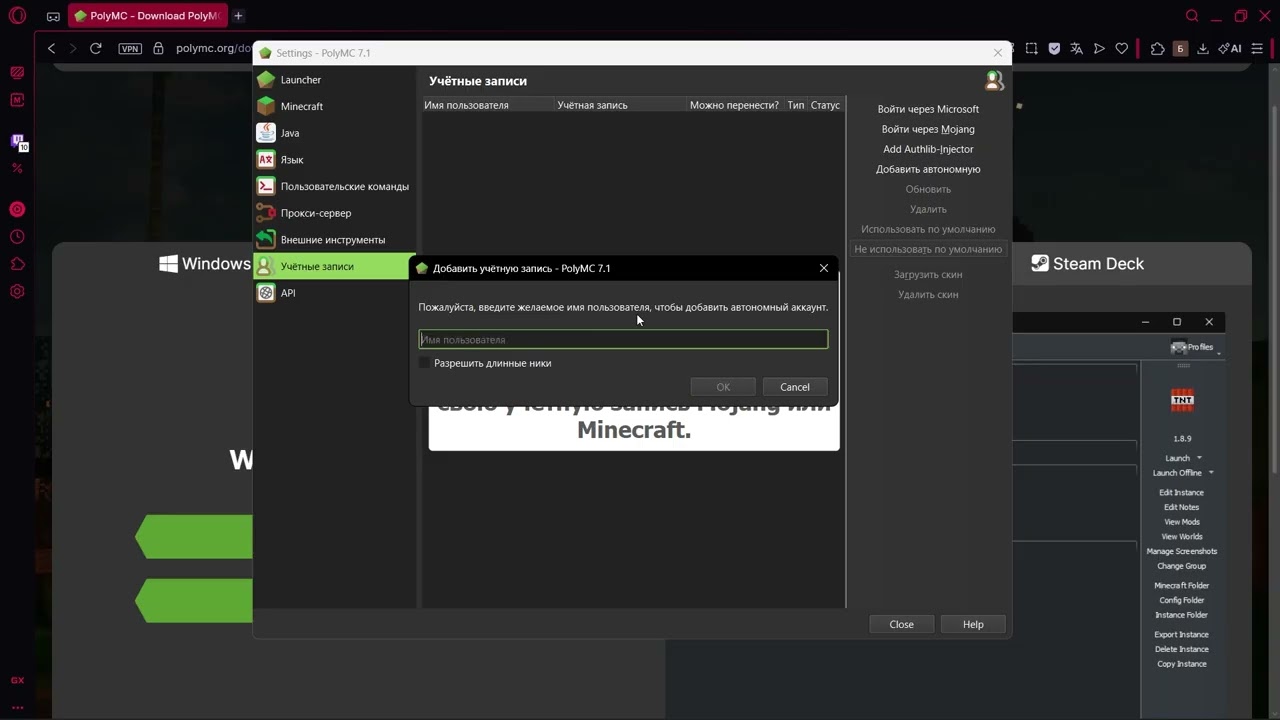Screen dimensions: 1280x720
Task: Open browser history from the sidebar
Action: pos(17,237)
